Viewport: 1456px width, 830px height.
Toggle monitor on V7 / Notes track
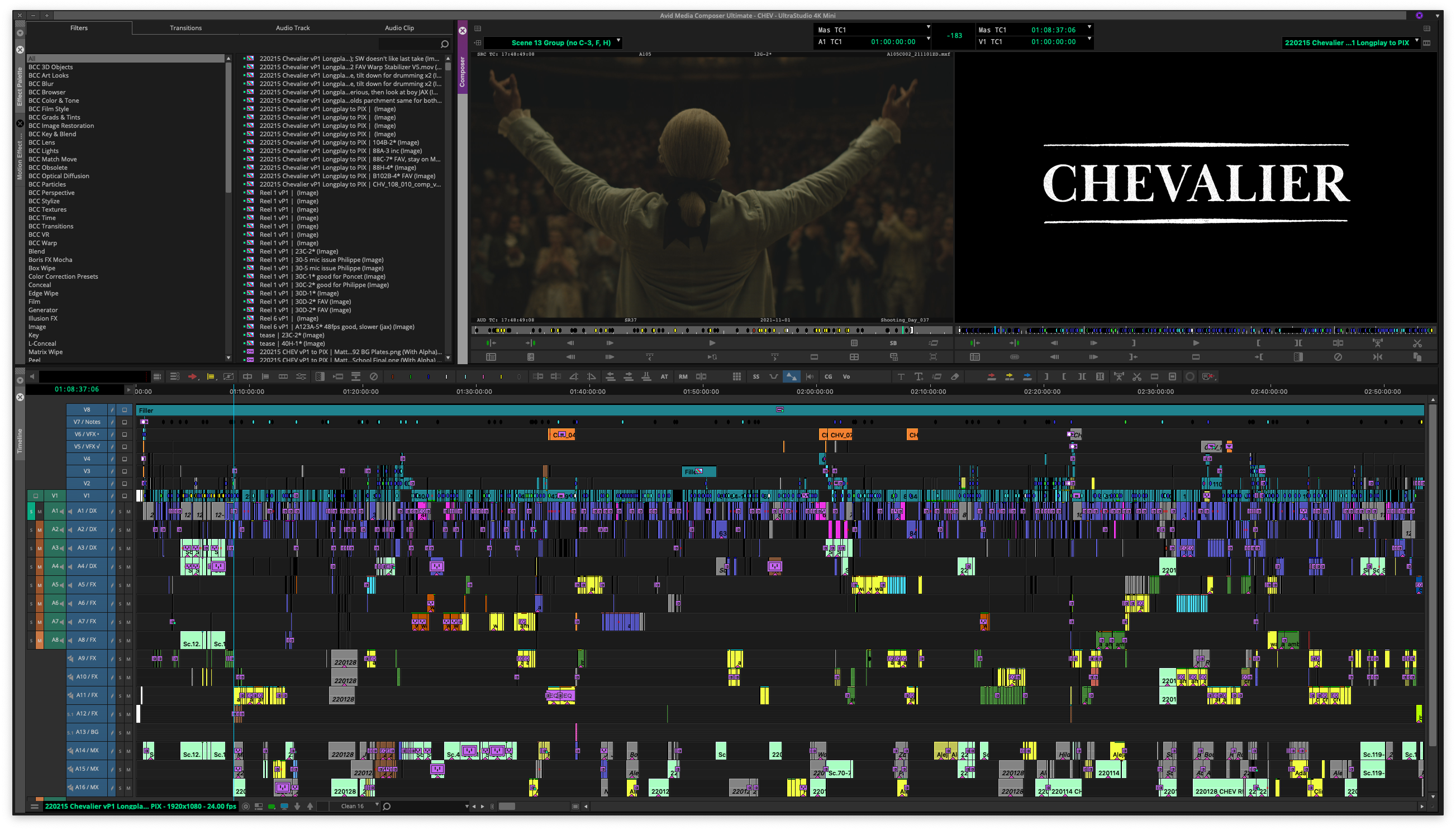pyautogui.click(x=125, y=422)
